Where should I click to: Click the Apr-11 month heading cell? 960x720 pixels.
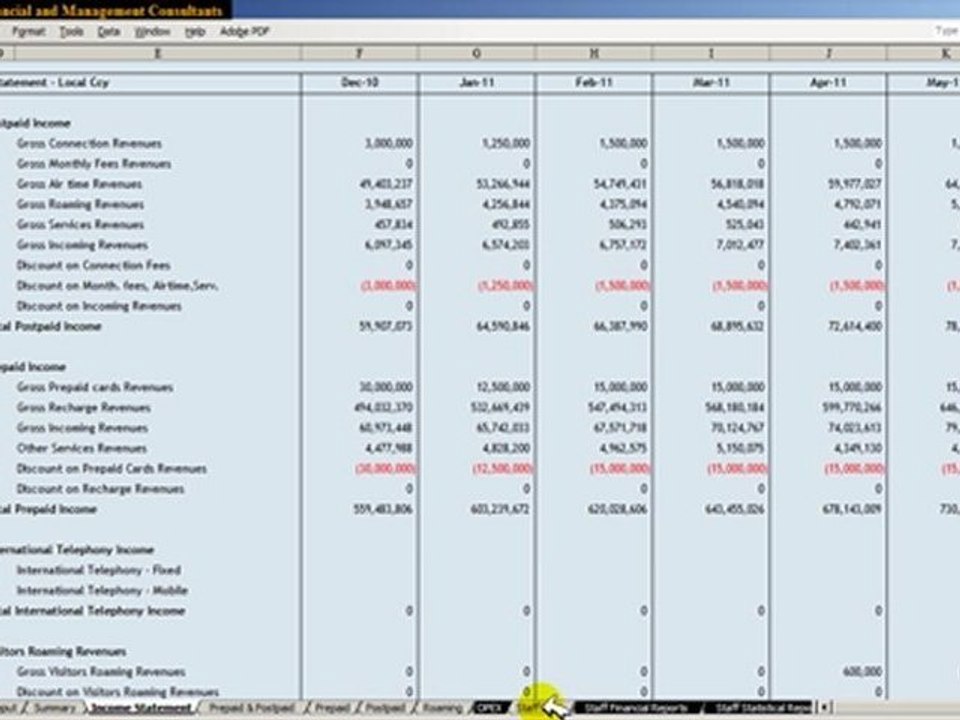828,82
